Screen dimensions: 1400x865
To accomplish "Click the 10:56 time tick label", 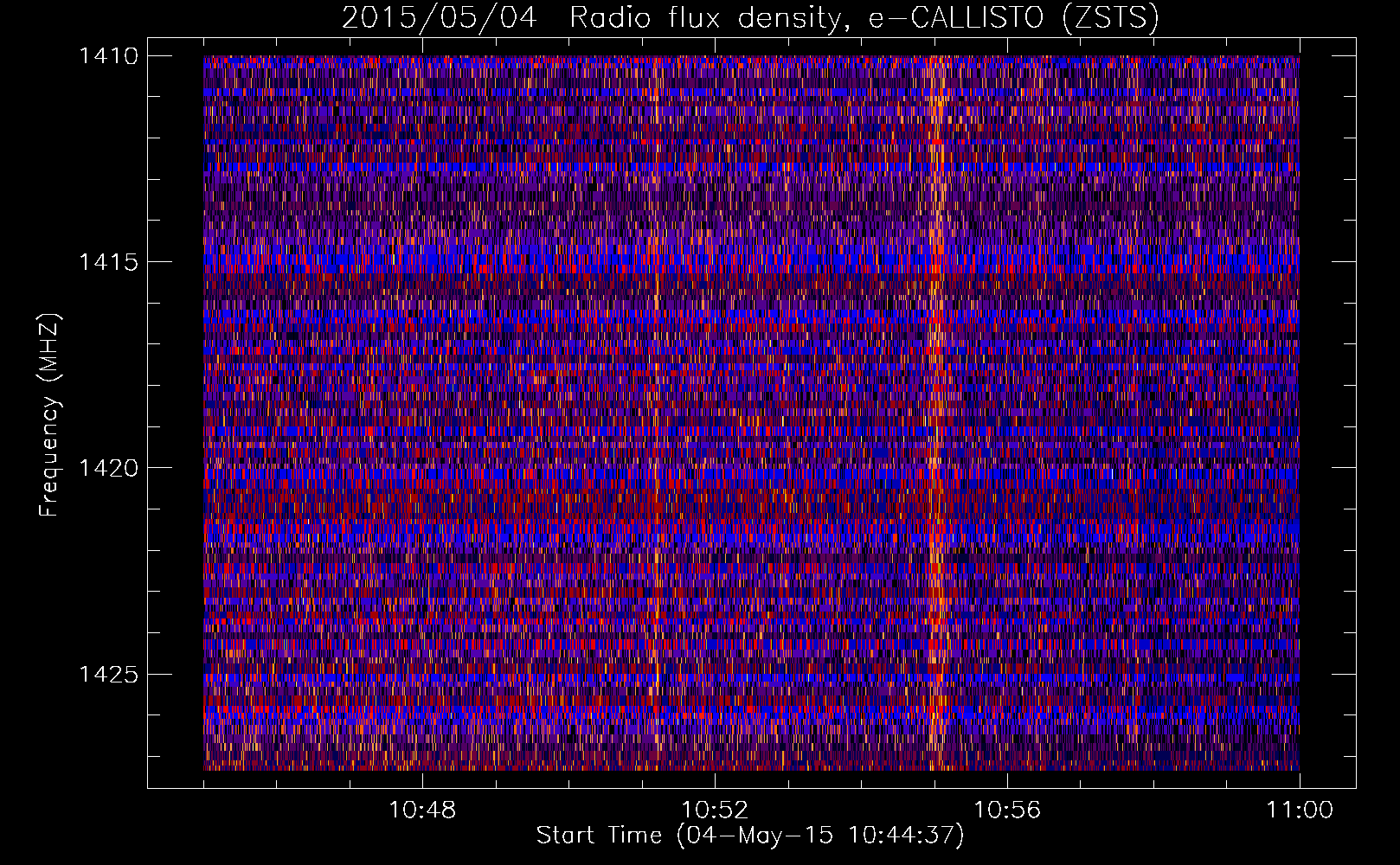I will (x=1007, y=811).
